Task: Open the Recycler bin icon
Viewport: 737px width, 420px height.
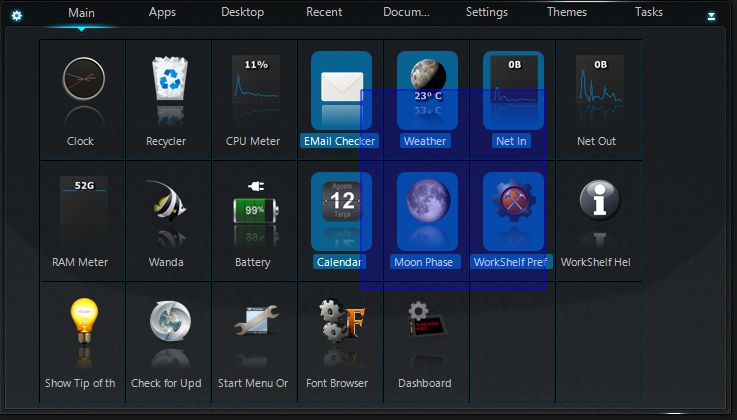Action: pyautogui.click(x=167, y=81)
